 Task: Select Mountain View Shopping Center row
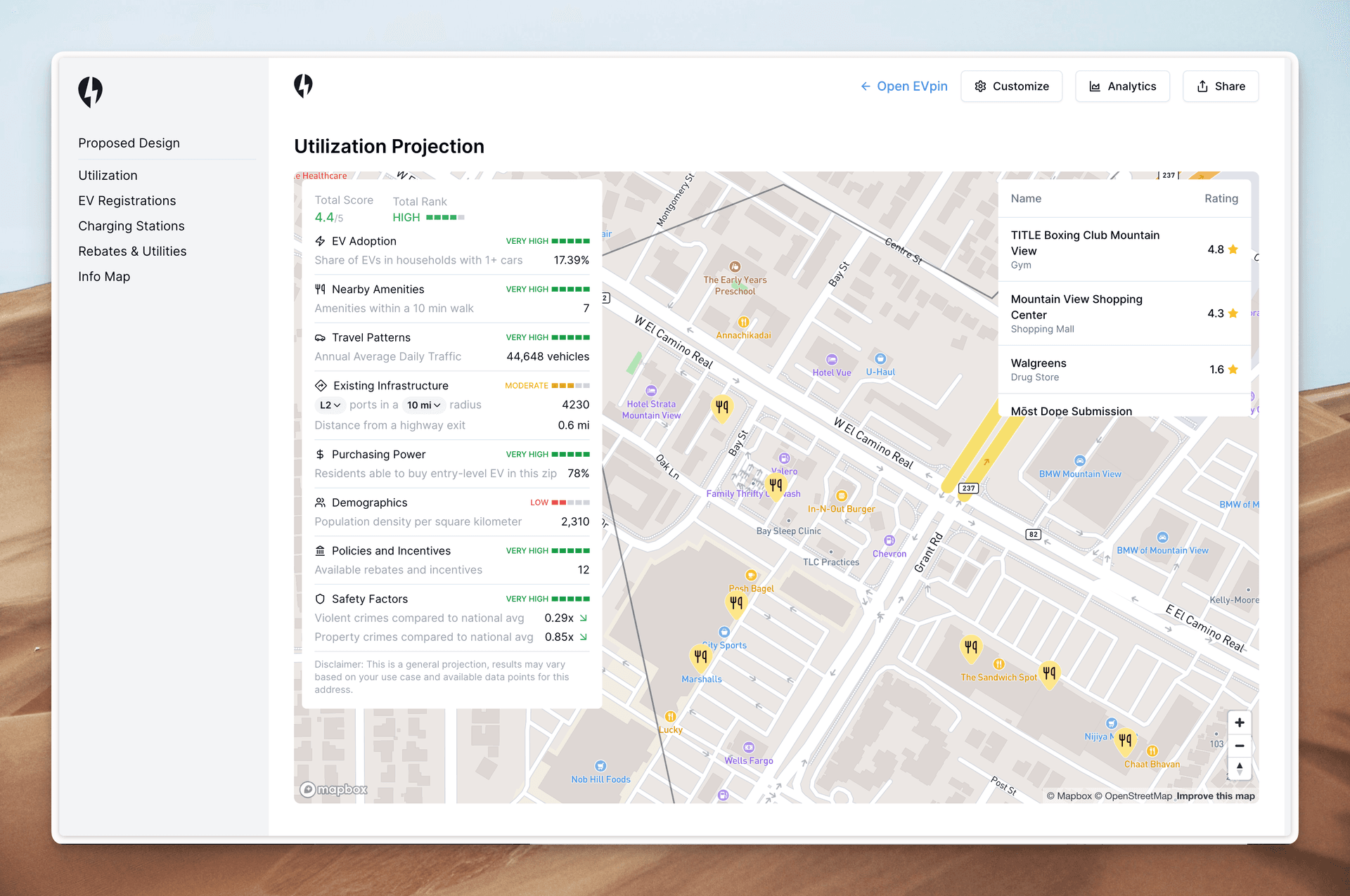[x=1124, y=313]
